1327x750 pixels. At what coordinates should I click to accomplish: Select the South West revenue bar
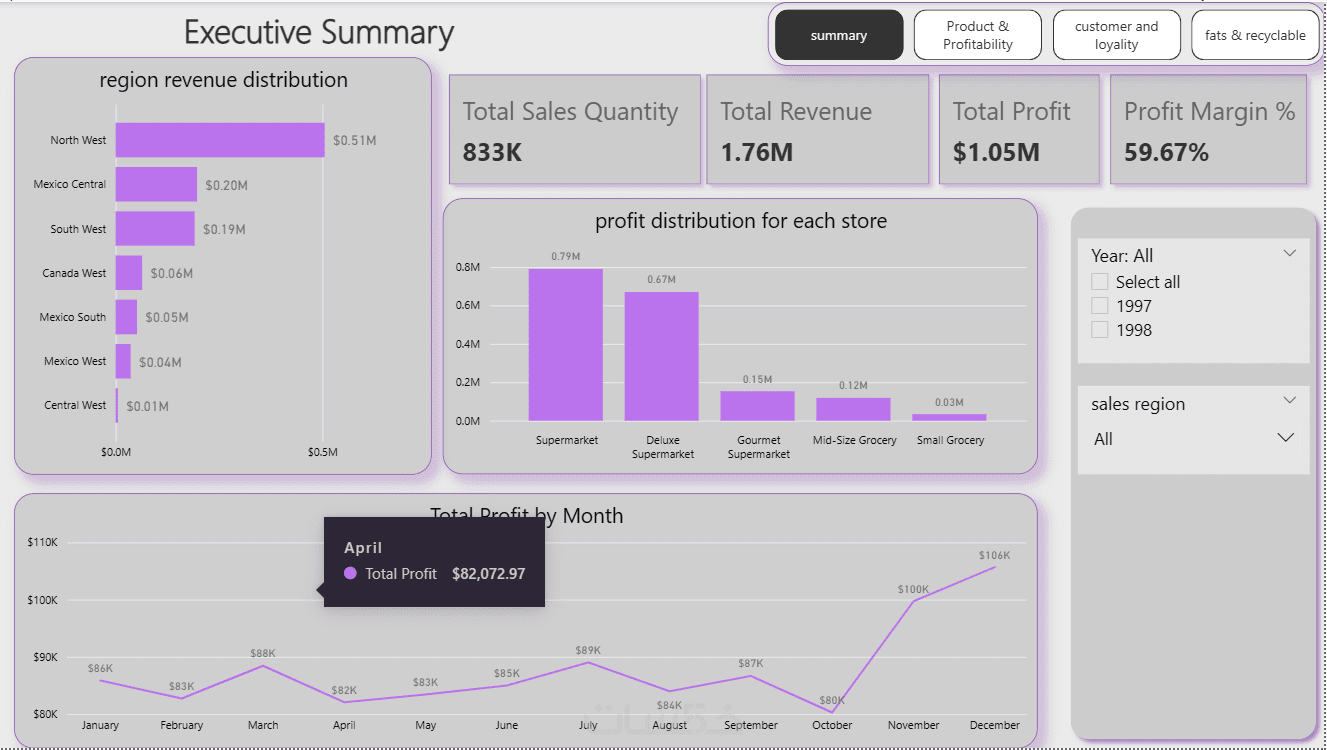coord(155,228)
